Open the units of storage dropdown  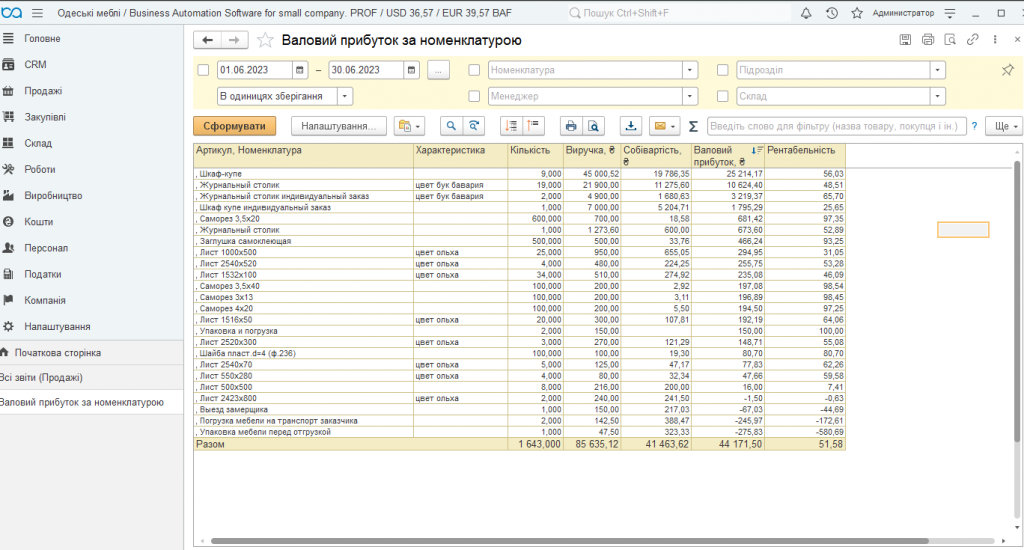tap(345, 96)
